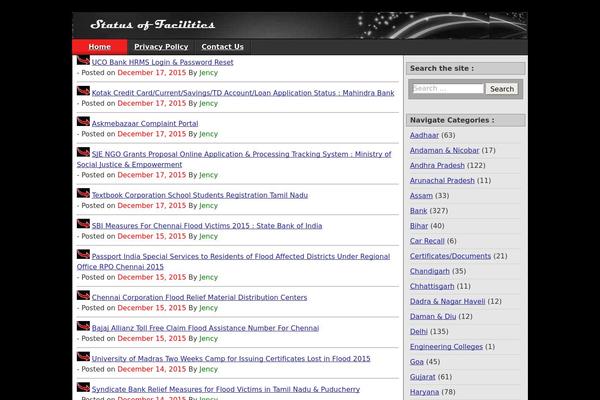Select the Haryana category

point(424,392)
